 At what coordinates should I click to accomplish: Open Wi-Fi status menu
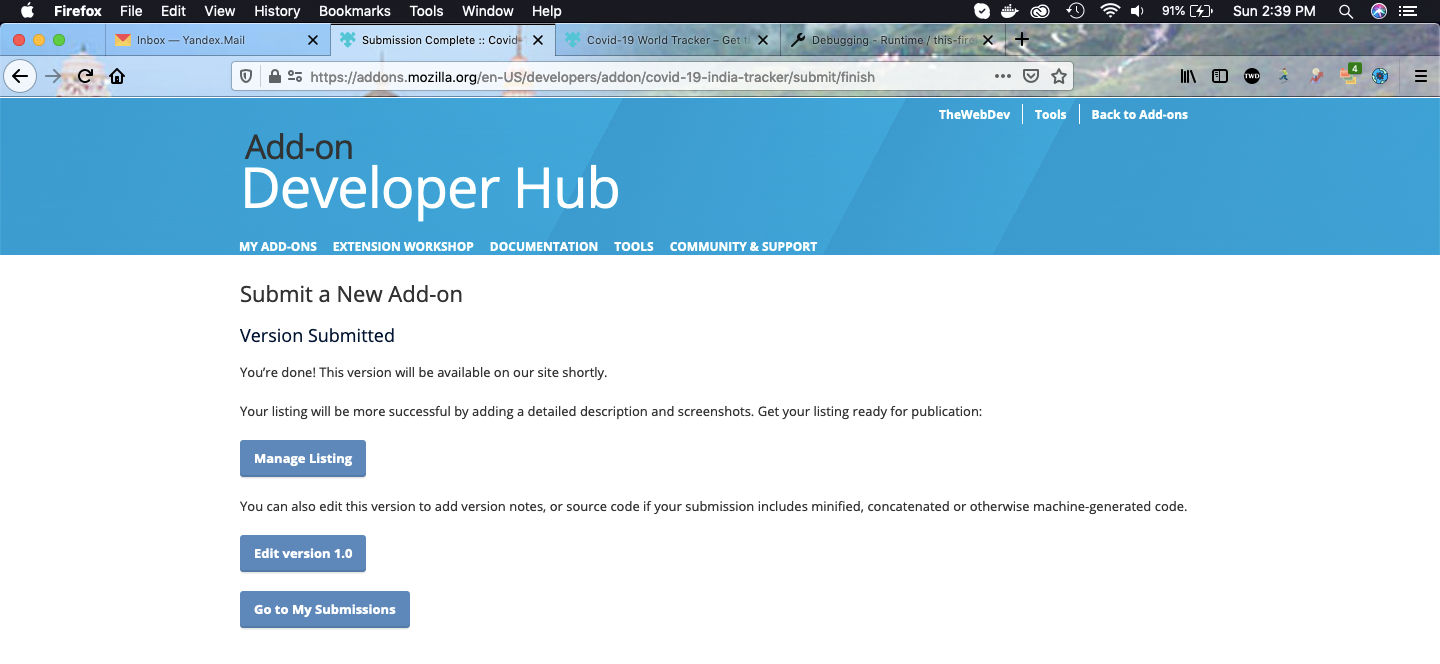pyautogui.click(x=1109, y=11)
